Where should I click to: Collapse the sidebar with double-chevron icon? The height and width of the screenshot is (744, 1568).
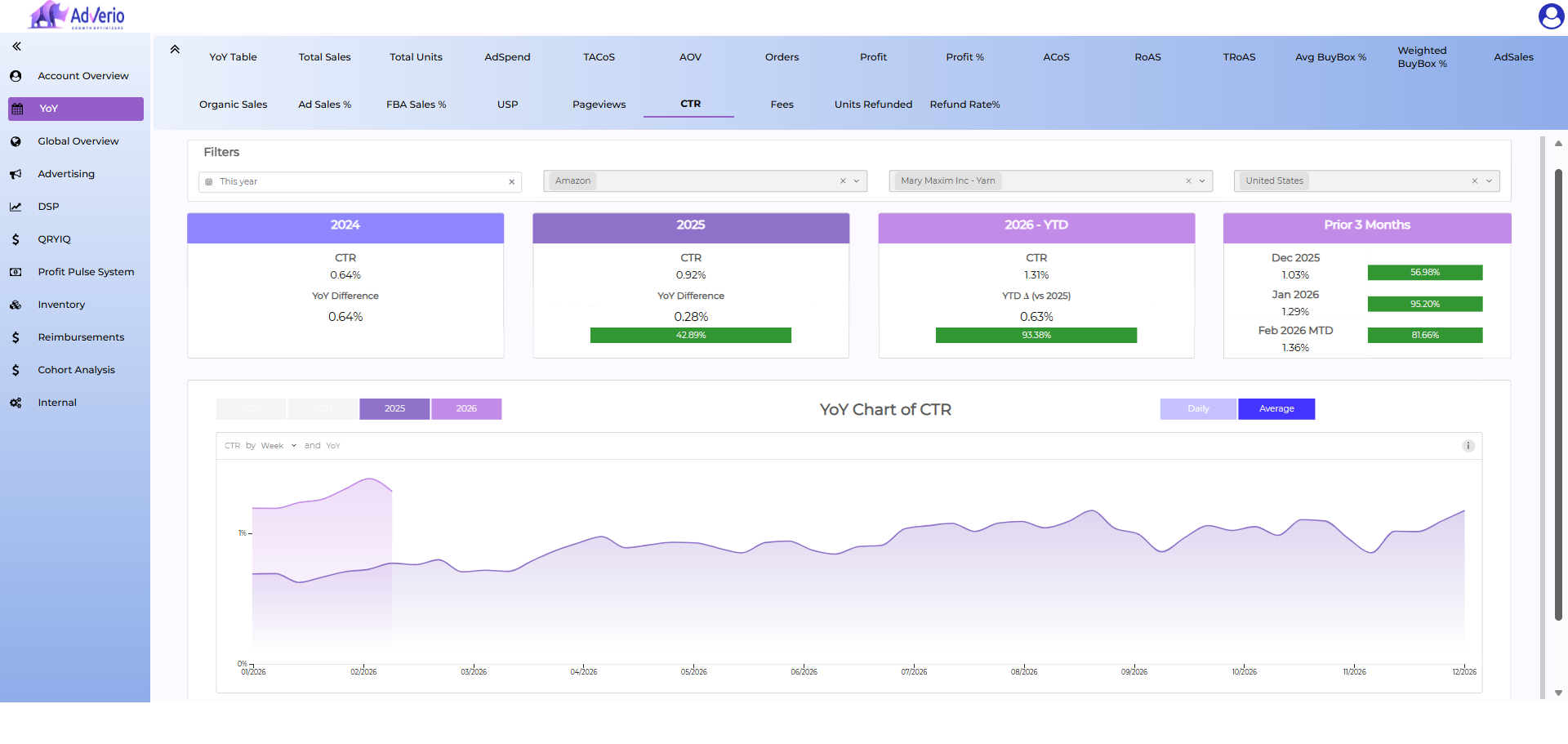16,47
